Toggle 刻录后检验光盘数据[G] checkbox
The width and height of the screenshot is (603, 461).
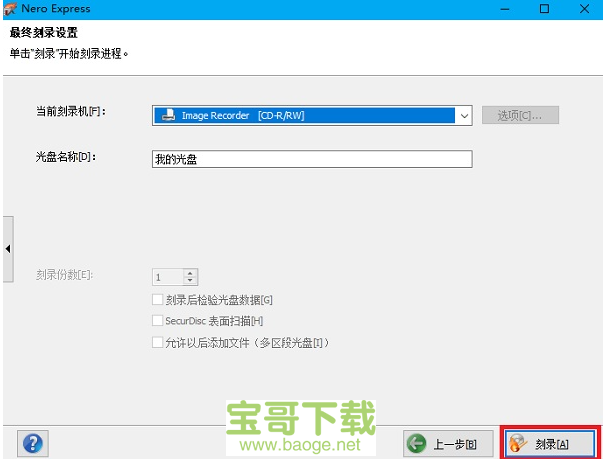click(157, 300)
